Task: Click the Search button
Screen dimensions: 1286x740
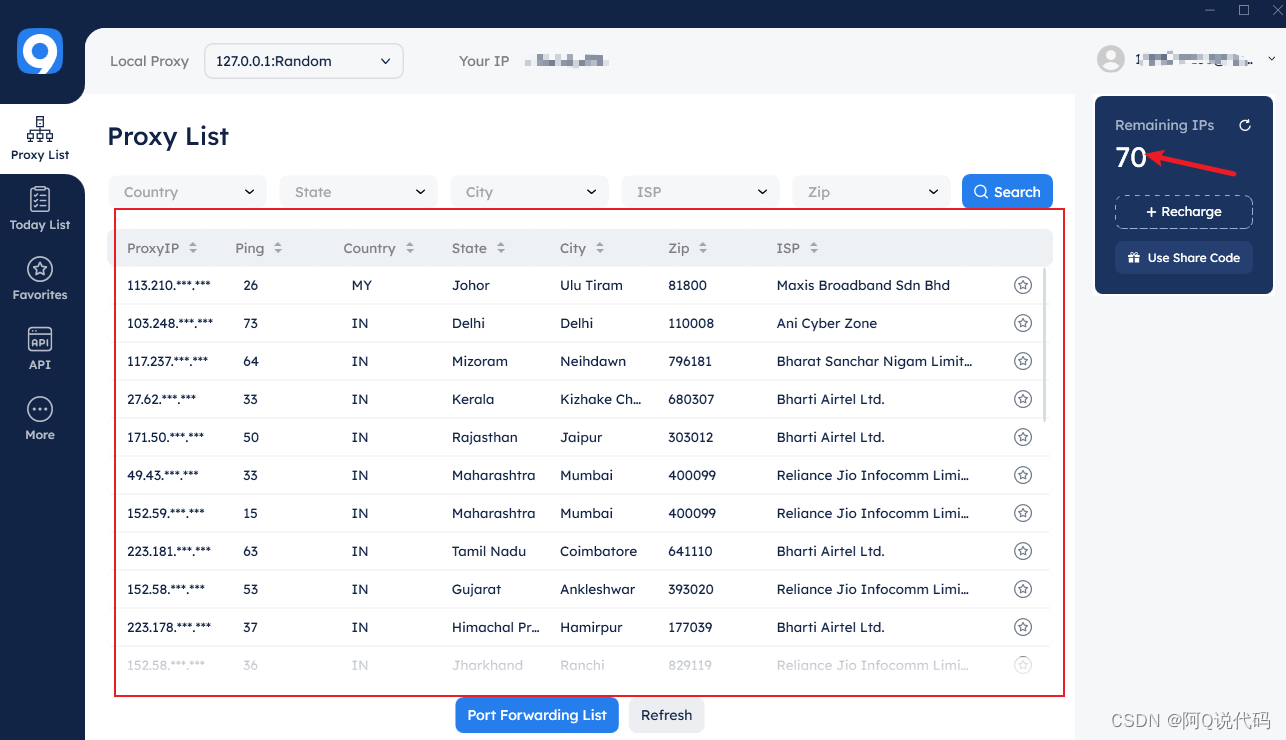Action: tap(1007, 192)
